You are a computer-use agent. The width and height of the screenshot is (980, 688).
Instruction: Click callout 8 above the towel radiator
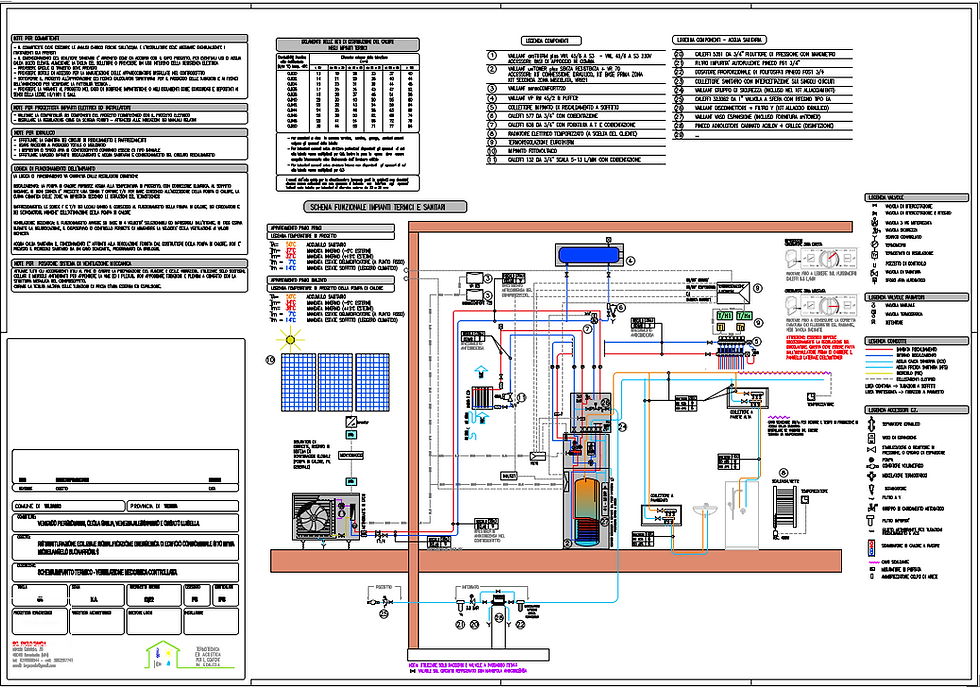[x=784, y=473]
